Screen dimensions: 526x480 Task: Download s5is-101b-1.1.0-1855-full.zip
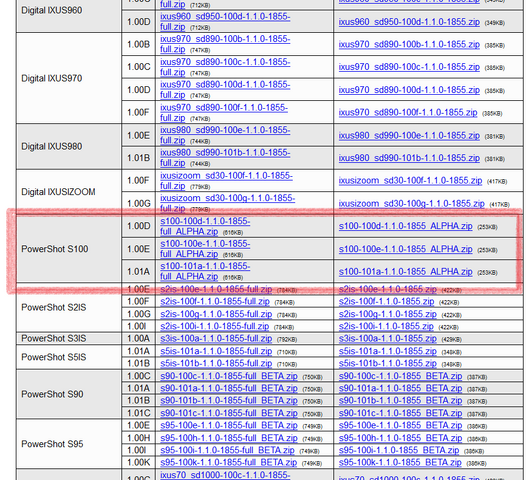(216, 364)
